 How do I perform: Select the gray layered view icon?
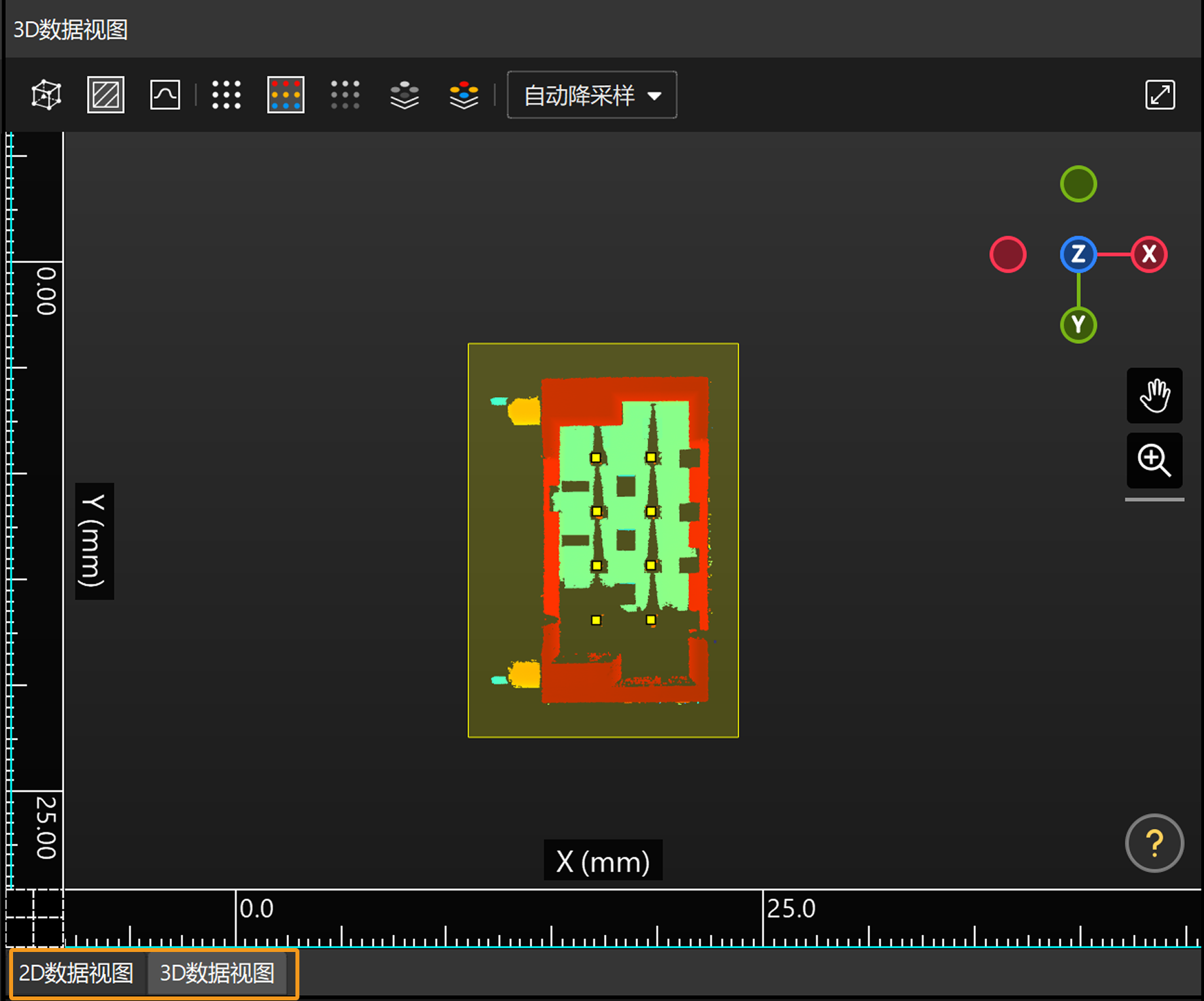click(x=404, y=94)
